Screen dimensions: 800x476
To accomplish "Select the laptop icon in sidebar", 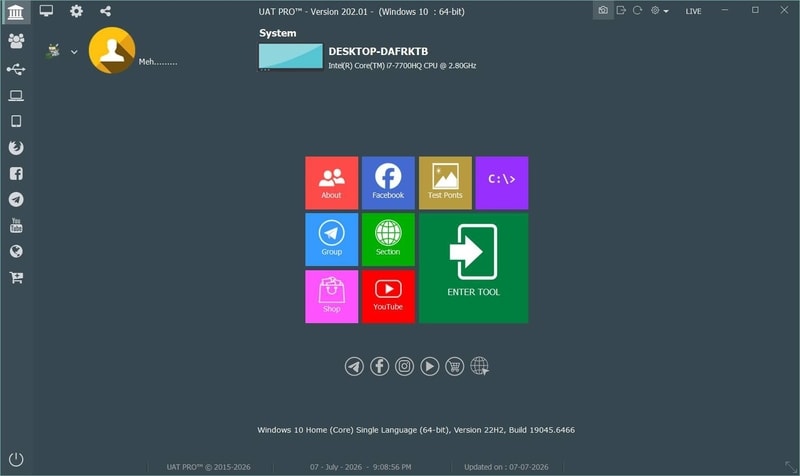I will [16, 95].
